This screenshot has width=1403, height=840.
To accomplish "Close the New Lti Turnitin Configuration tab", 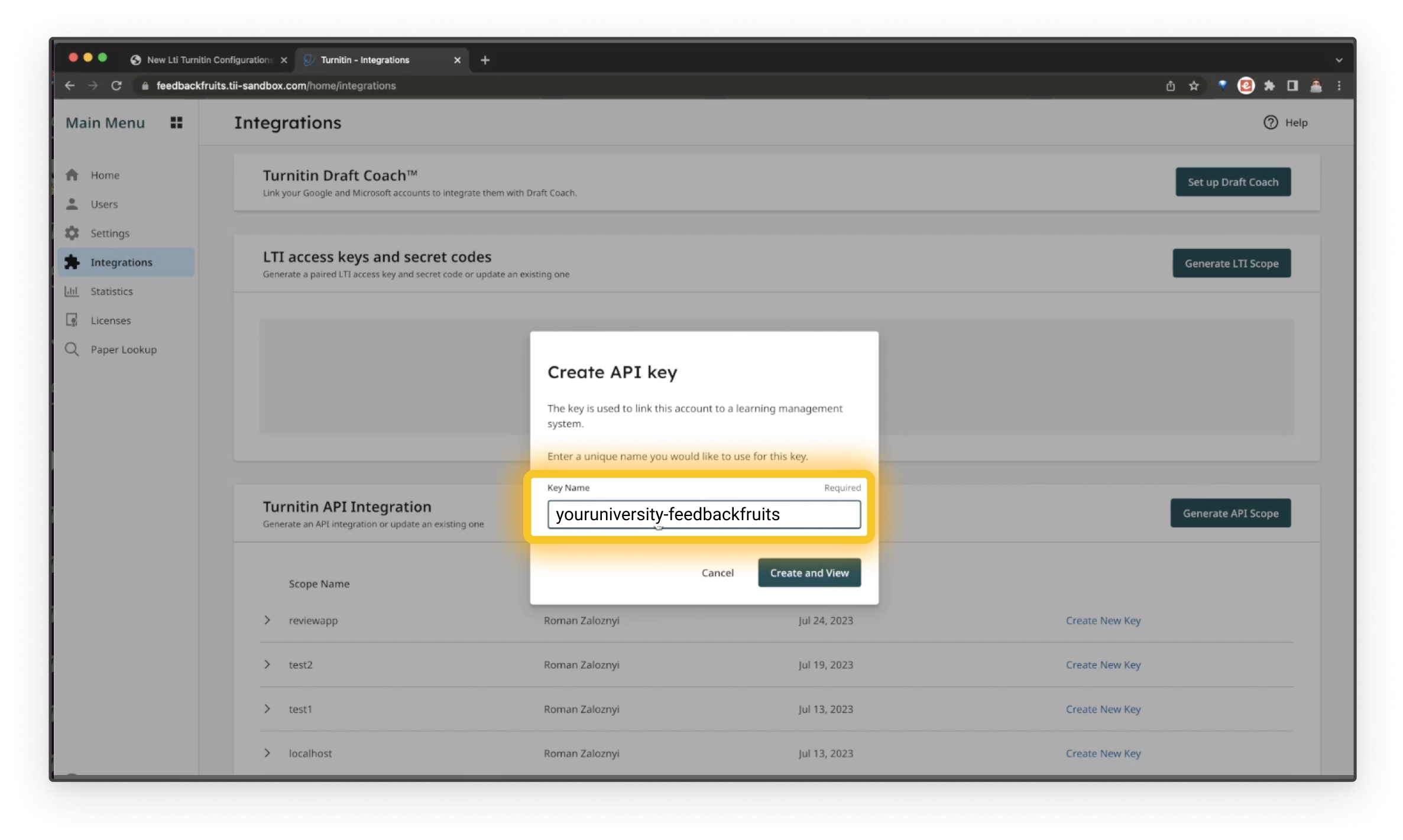I will pos(284,60).
